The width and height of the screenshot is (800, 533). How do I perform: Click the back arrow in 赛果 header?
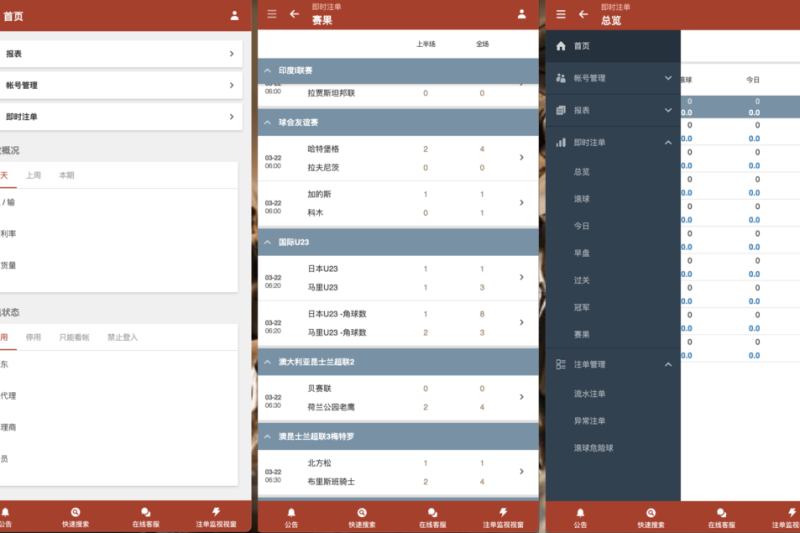point(294,14)
